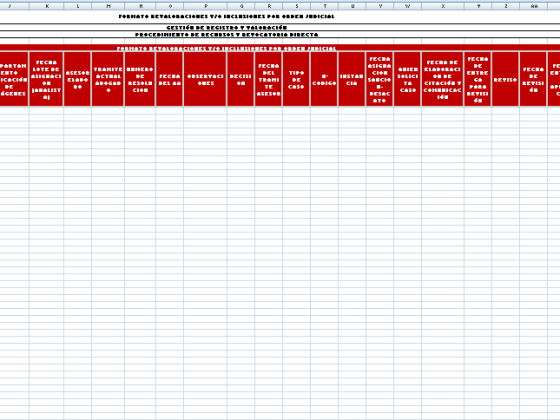
Task: Select the REVISO header cell
Action: [x=505, y=79]
